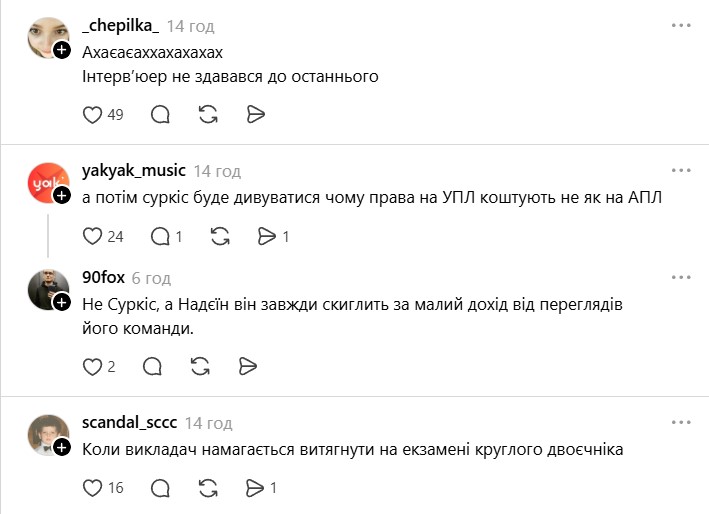Open three-dot menu for yakyak_music comment

681,171
